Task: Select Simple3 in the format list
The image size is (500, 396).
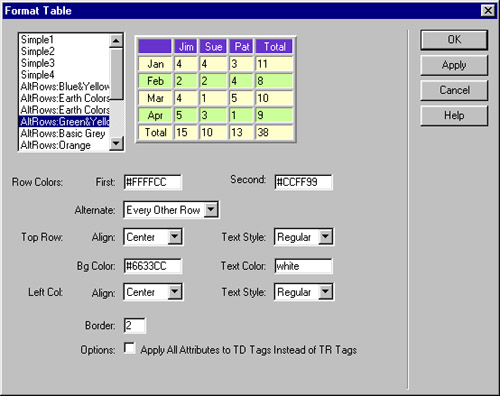Action: click(64, 63)
